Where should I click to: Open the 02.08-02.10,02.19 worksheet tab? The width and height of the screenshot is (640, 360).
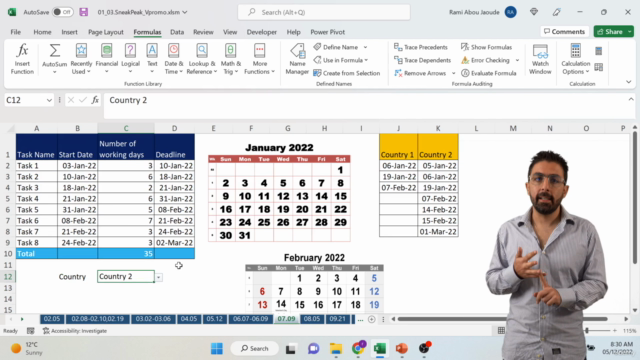(x=98, y=319)
